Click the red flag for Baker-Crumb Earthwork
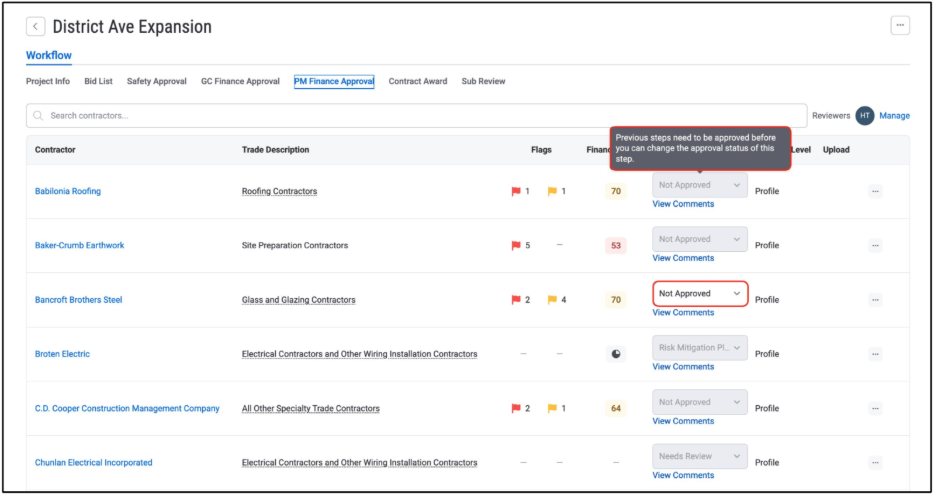 [516, 245]
